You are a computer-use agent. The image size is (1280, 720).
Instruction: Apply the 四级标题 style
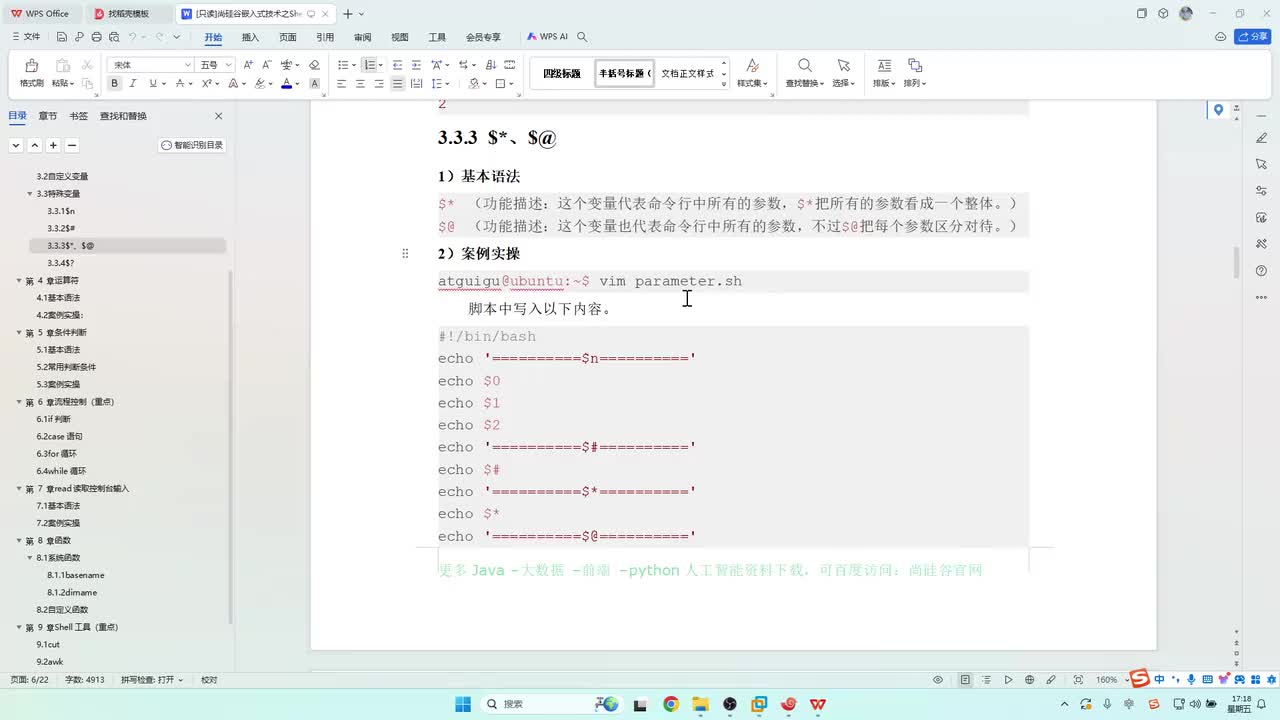(562, 73)
